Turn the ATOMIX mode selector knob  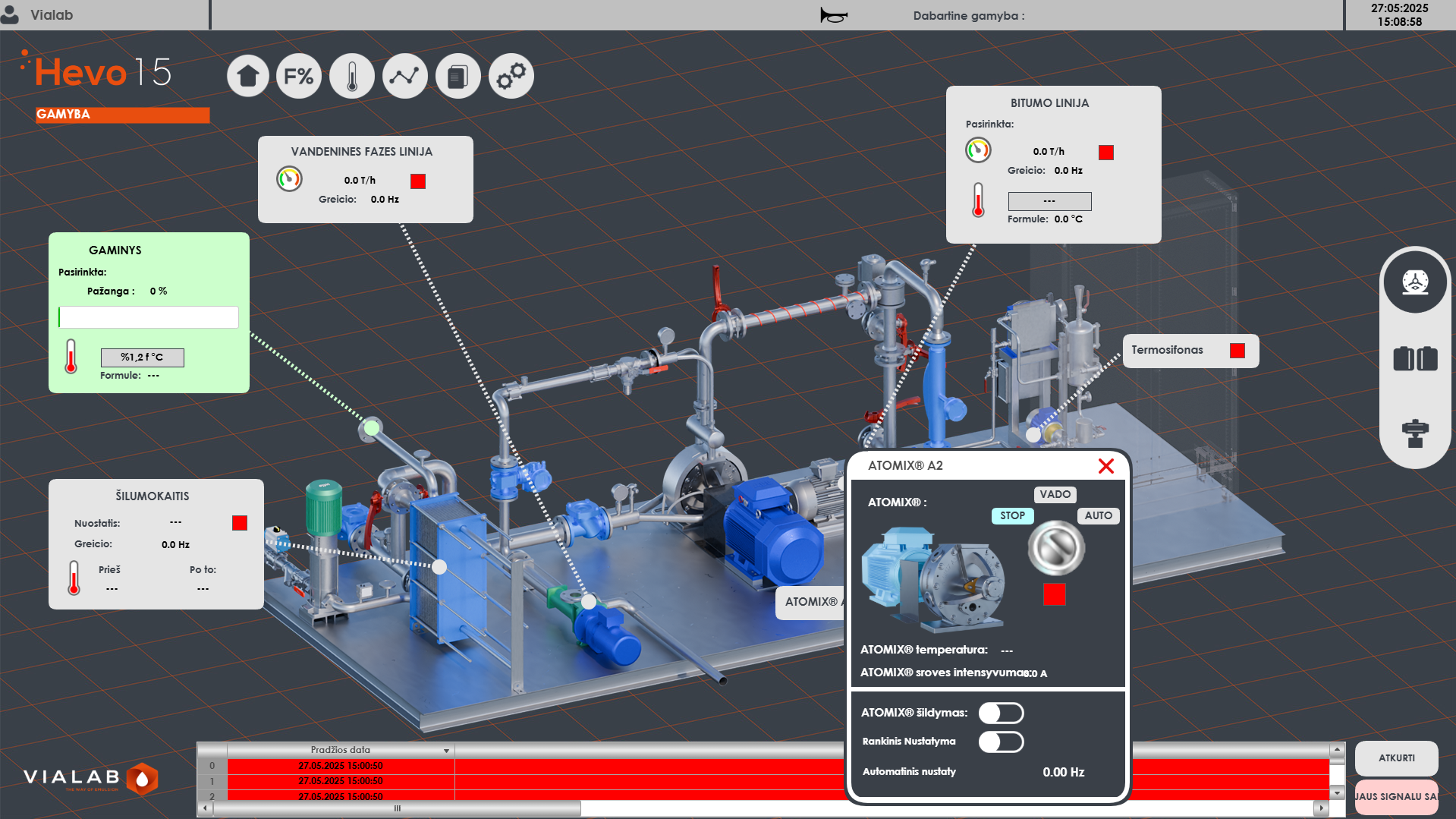[1055, 547]
